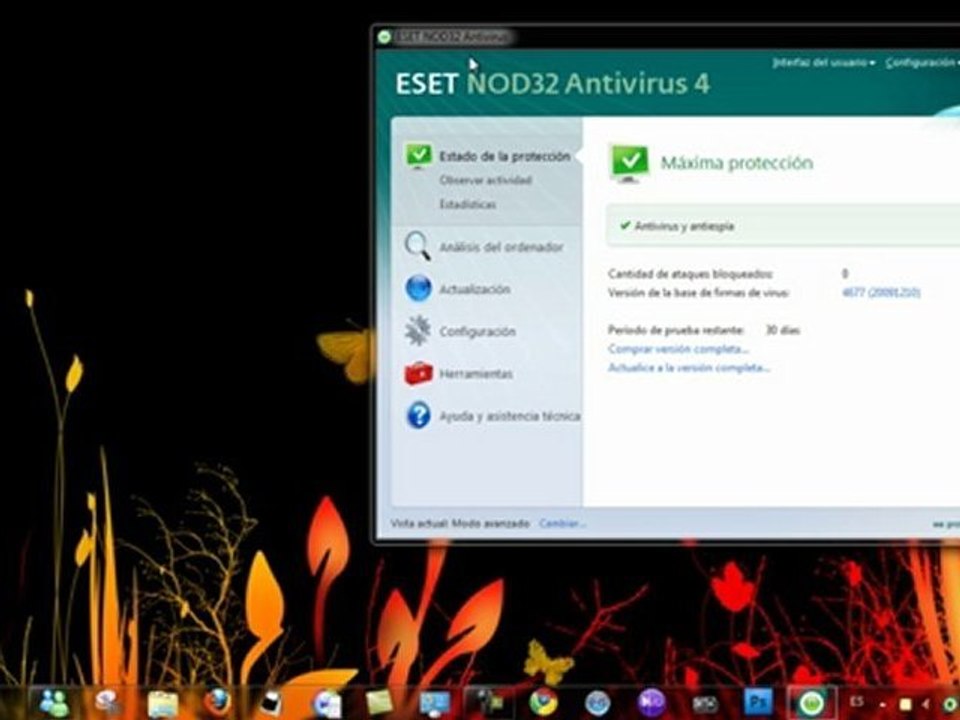Click the ESET icon in window title bar

384,37
